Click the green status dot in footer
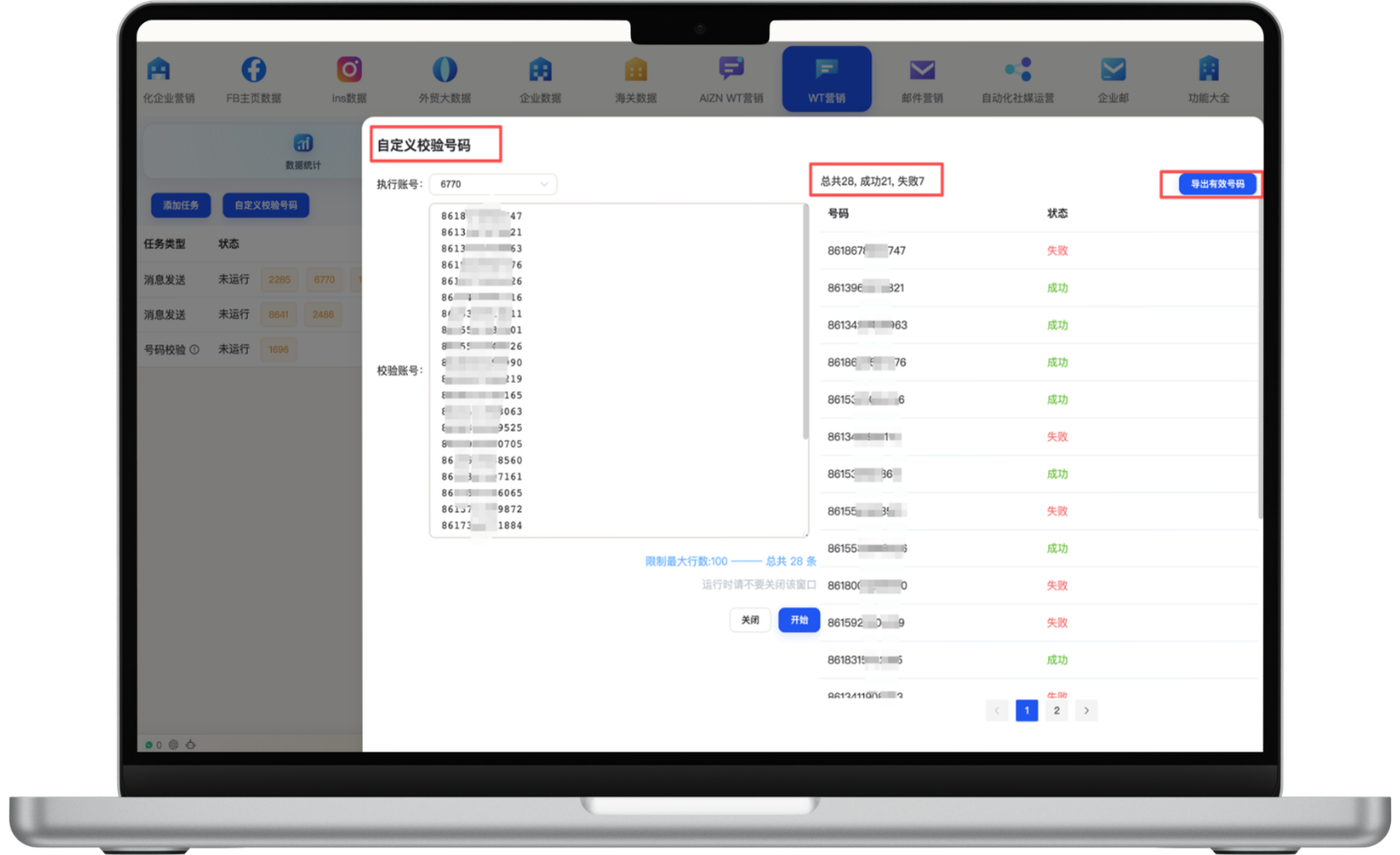 148,745
